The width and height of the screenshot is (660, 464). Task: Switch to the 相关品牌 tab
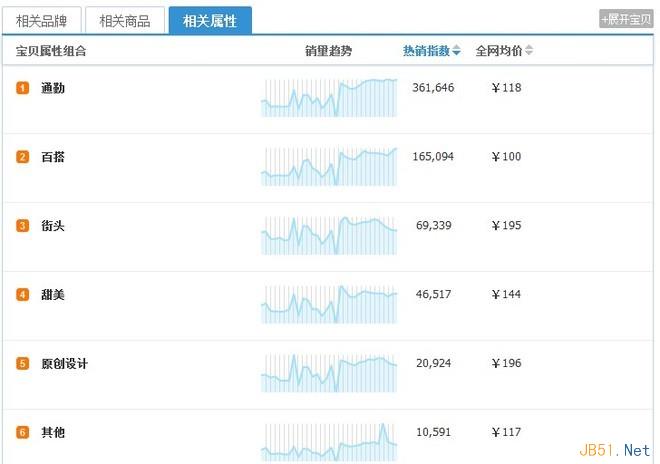click(42, 20)
